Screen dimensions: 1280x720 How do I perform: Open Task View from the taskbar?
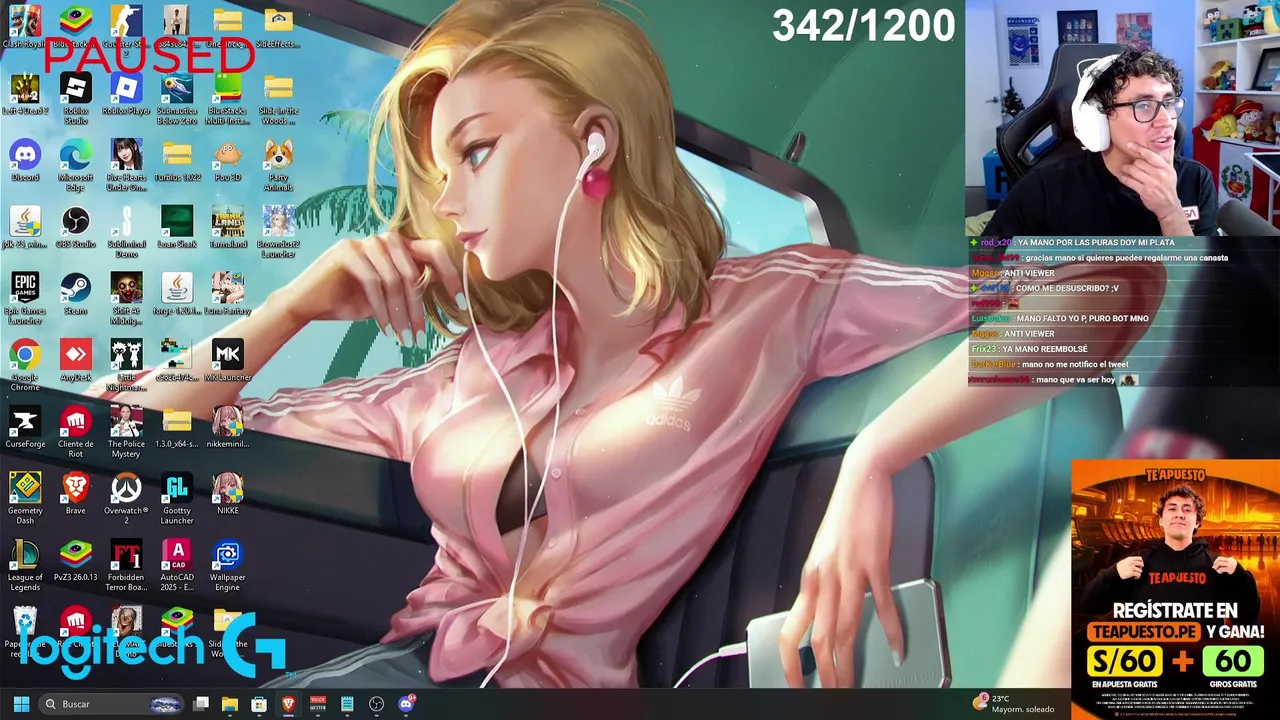(201, 704)
